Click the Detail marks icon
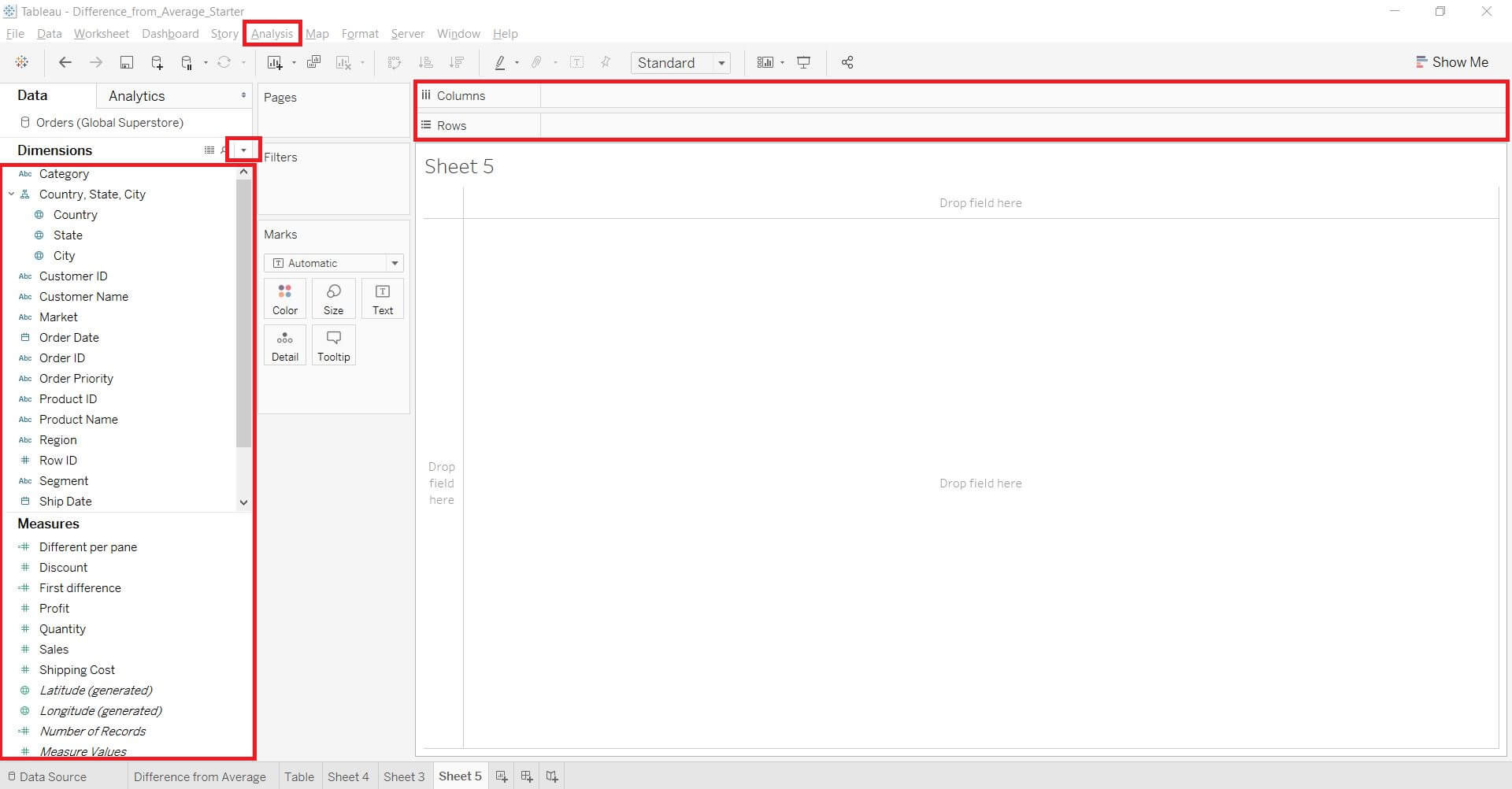 tap(284, 344)
